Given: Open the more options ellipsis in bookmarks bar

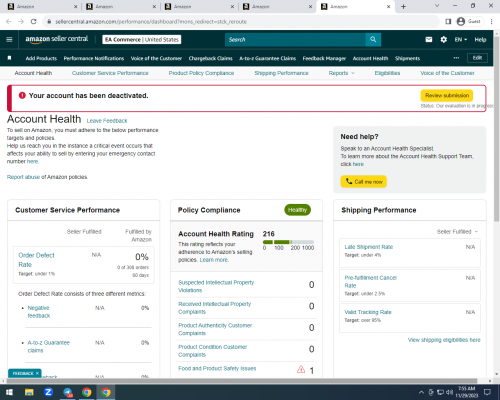Looking at the screenshot, I should tap(456, 58).
